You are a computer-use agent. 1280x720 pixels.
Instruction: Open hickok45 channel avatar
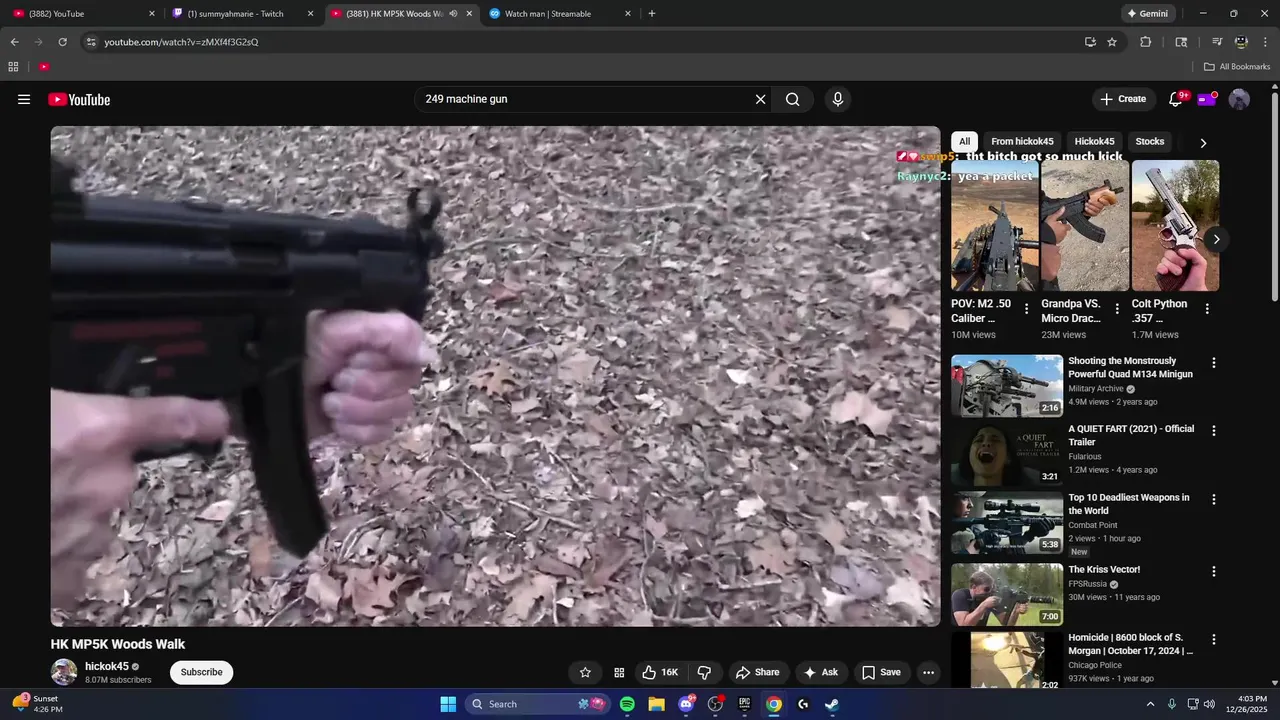click(64, 672)
